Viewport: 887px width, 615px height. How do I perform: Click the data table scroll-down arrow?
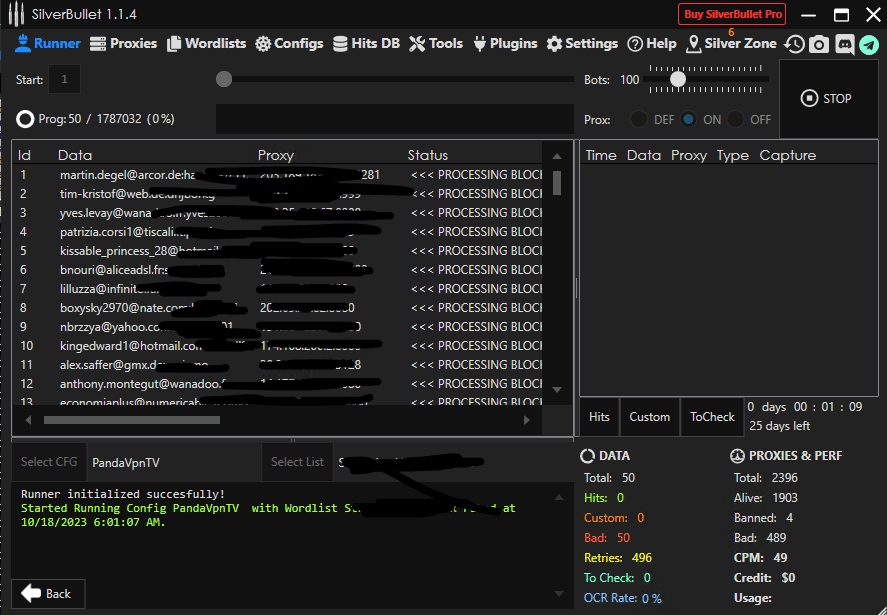click(x=557, y=390)
